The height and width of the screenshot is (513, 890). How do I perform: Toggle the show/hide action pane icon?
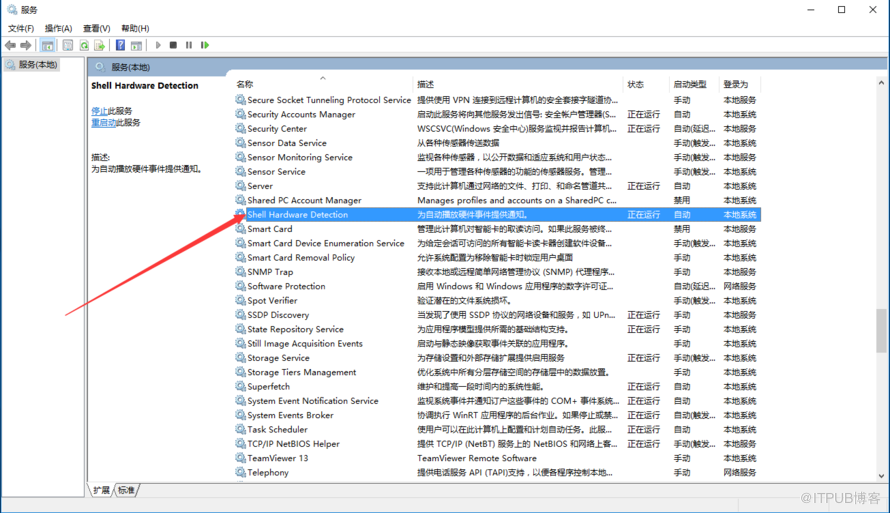[136, 45]
